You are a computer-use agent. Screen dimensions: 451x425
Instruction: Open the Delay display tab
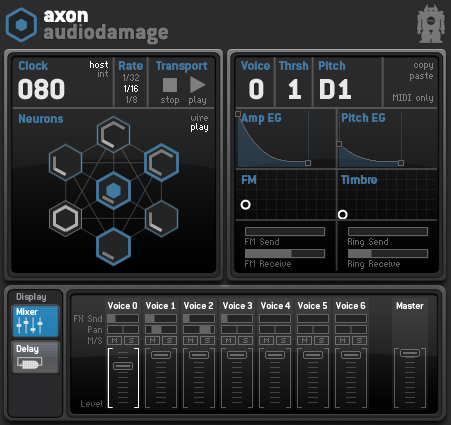tap(36, 357)
